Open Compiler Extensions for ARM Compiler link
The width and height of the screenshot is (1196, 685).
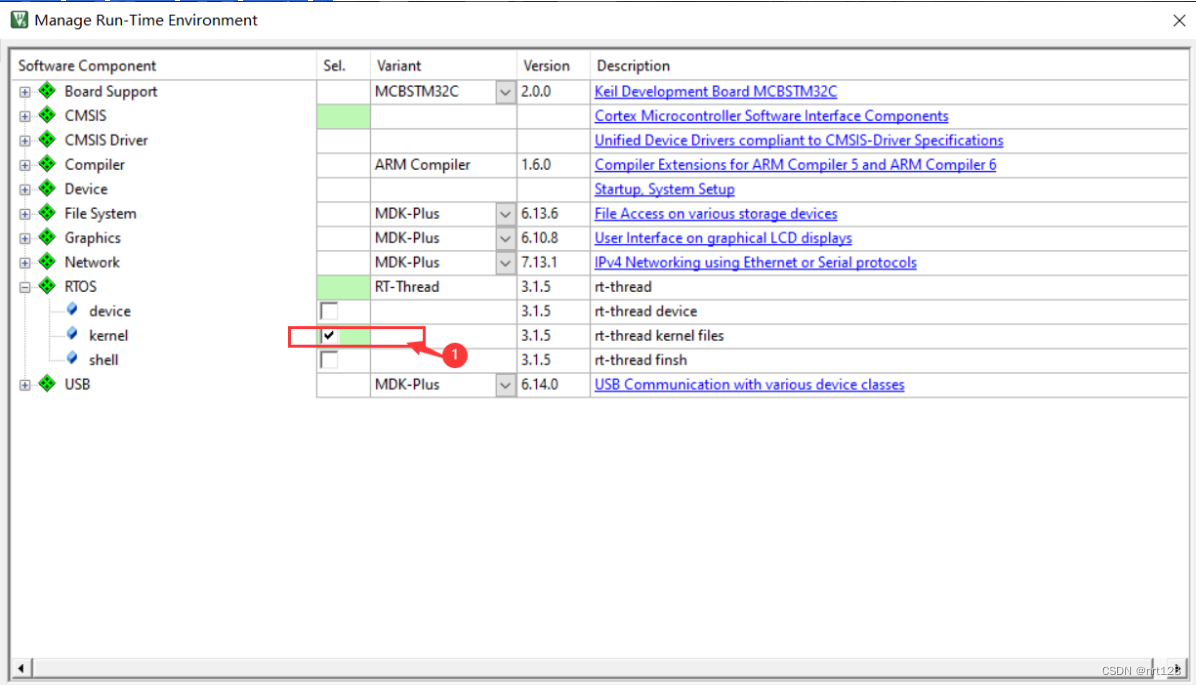(x=795, y=165)
